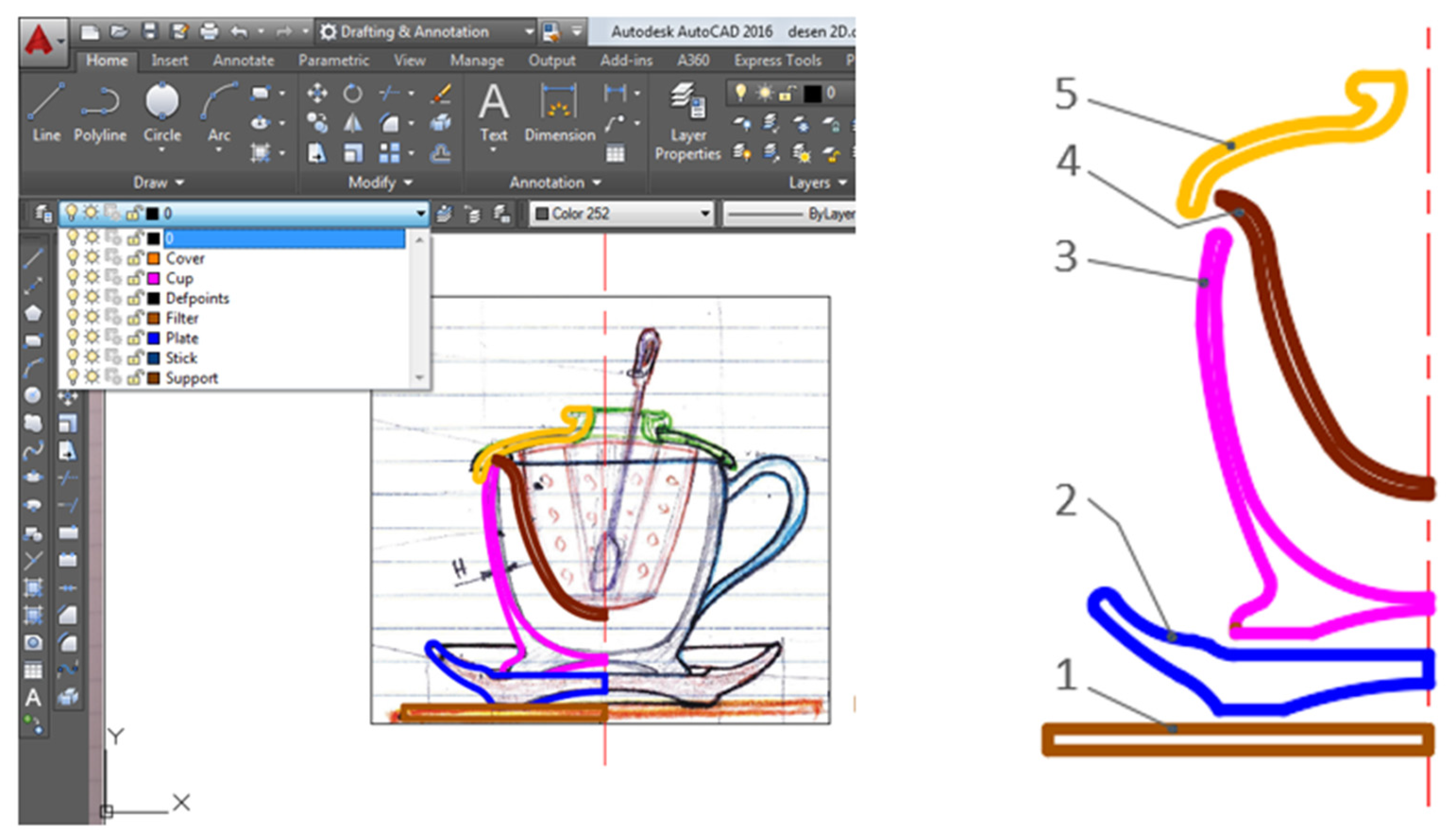This screenshot has width=1456, height=838.
Task: Open the Parametric ribbon tab
Action: point(333,60)
